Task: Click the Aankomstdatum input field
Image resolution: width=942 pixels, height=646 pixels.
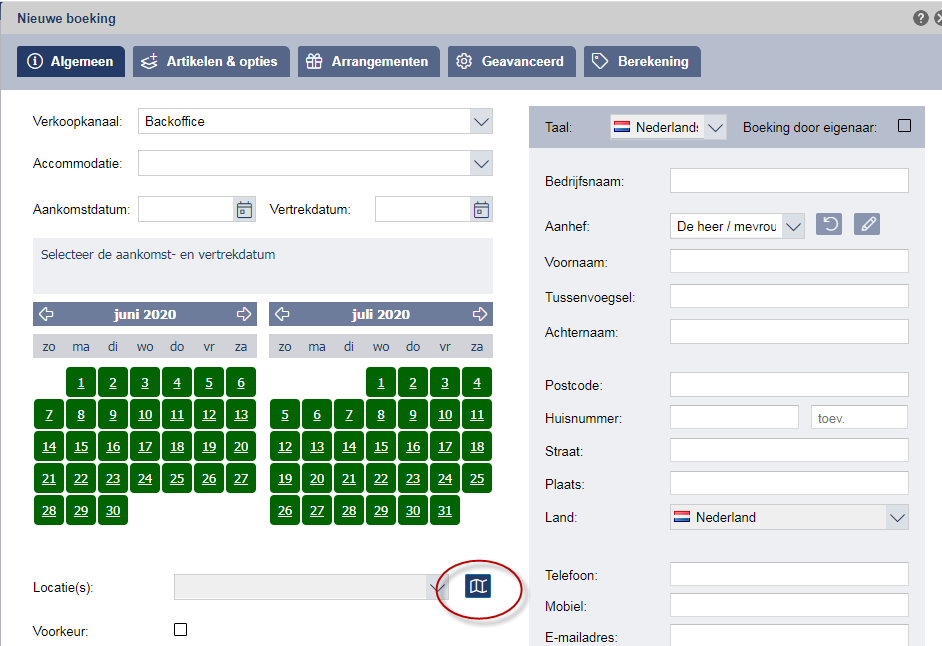Action: [x=186, y=210]
